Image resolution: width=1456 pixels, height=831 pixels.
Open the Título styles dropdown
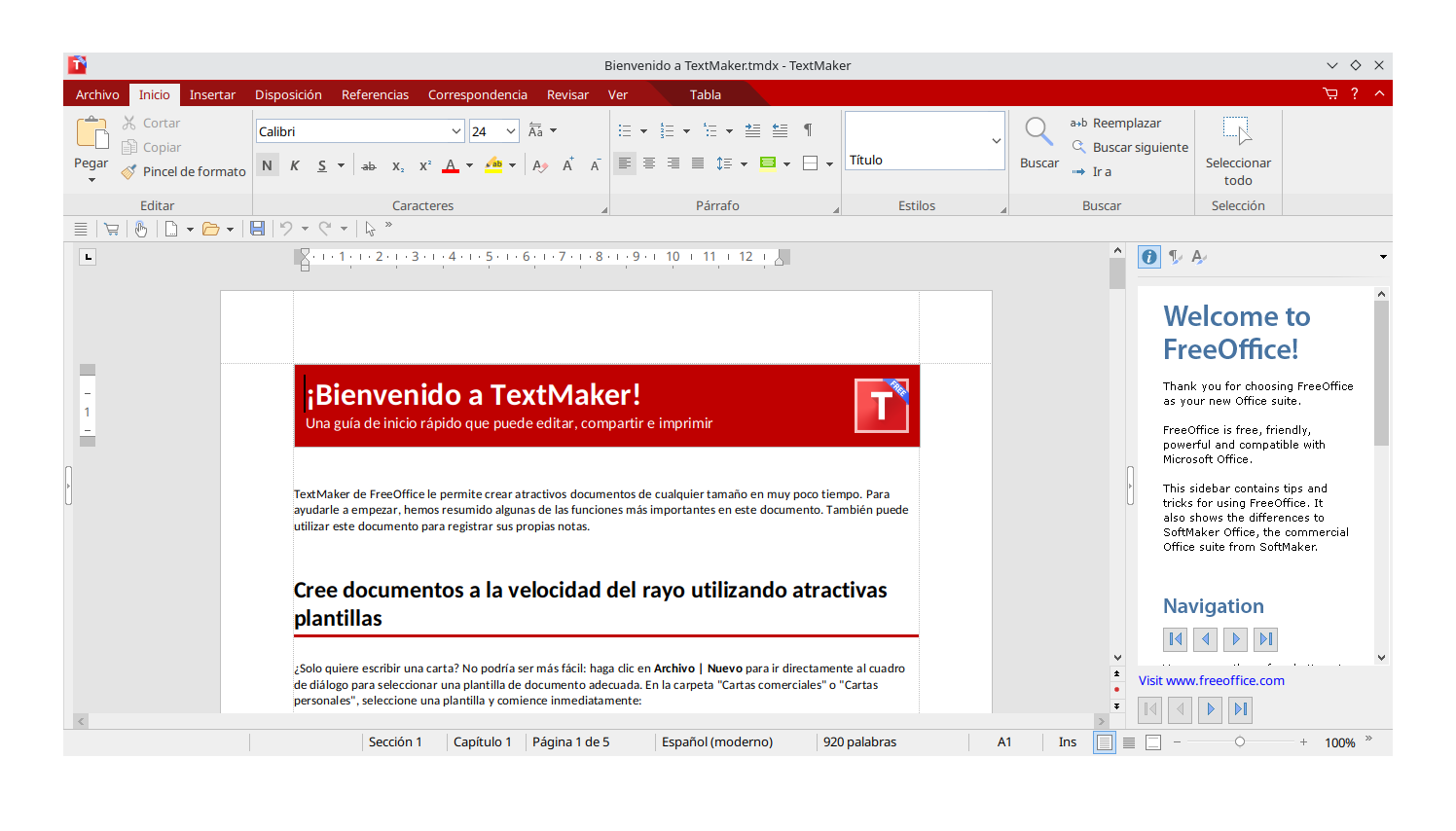pyautogui.click(x=997, y=141)
